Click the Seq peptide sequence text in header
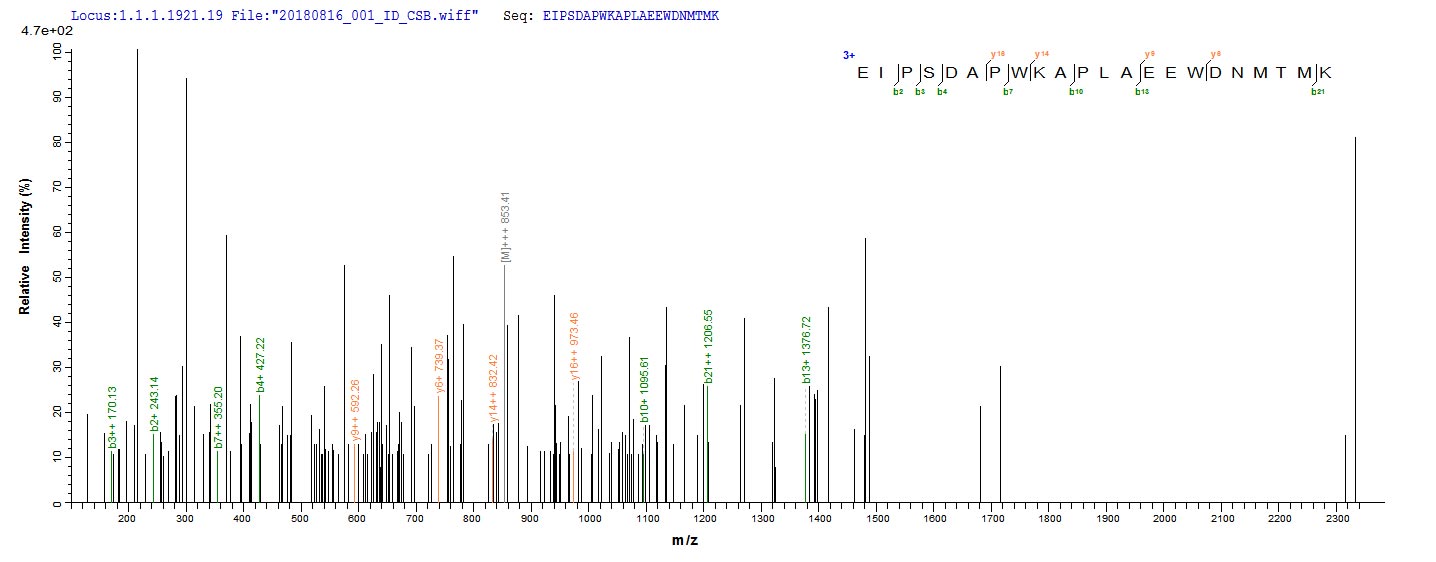This screenshot has width=1436, height=562. tap(631, 17)
